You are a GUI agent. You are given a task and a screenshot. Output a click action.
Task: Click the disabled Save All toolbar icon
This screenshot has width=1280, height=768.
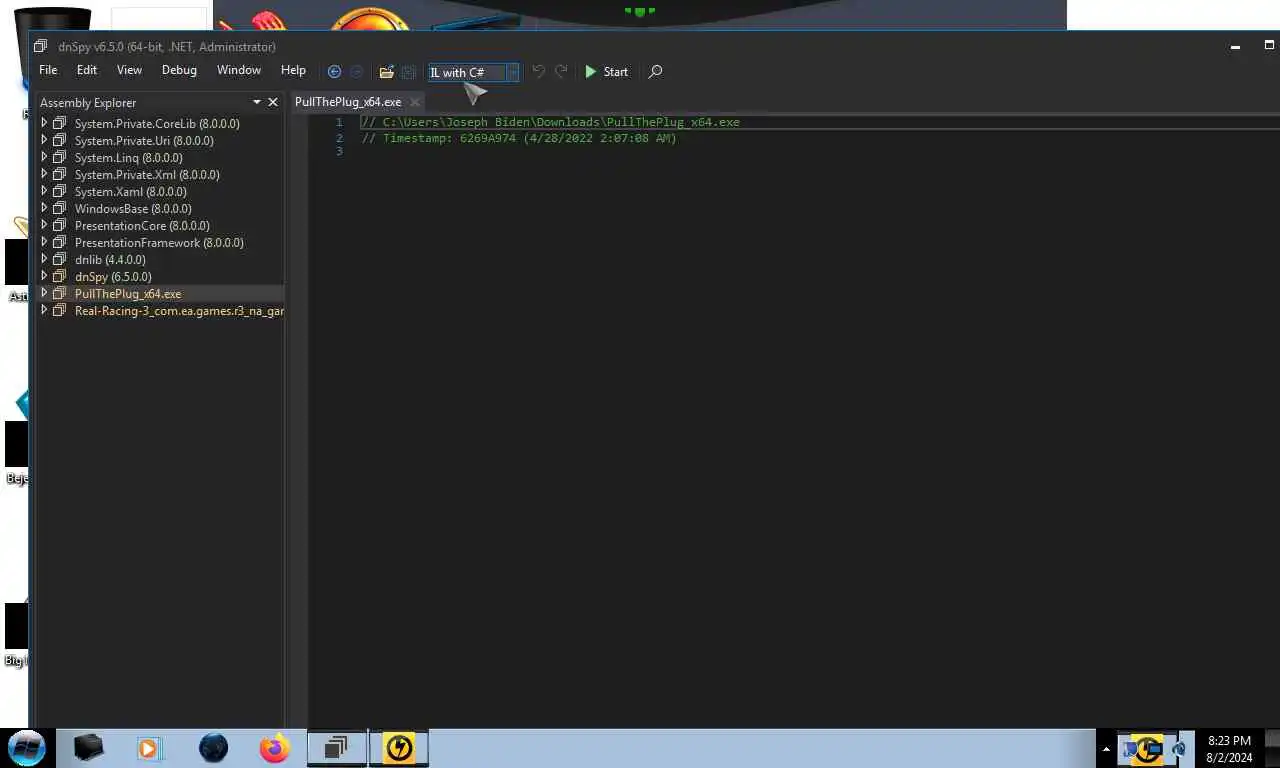click(x=408, y=72)
